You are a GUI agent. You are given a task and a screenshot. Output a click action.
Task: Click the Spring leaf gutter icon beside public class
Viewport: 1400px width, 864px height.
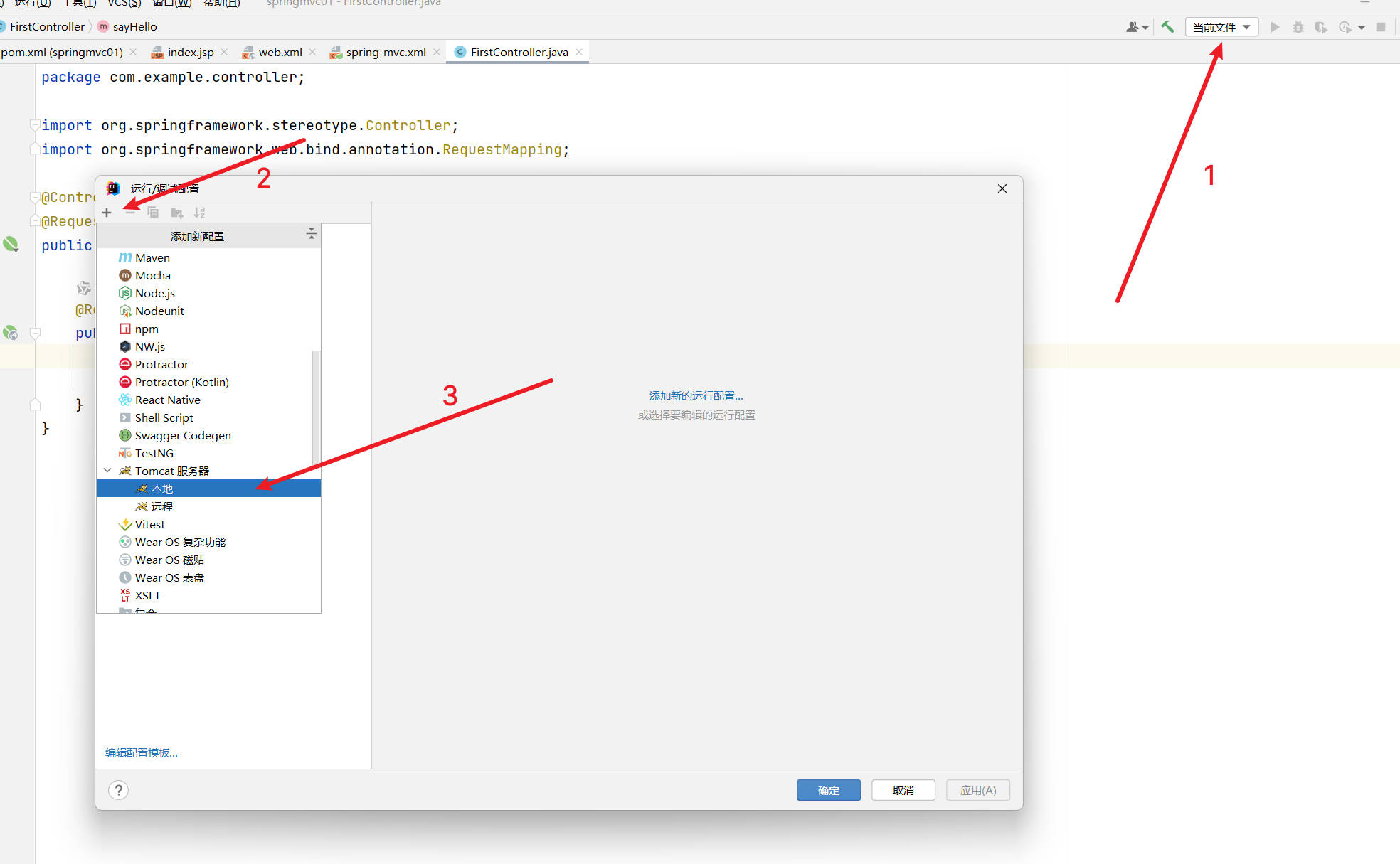tap(11, 245)
